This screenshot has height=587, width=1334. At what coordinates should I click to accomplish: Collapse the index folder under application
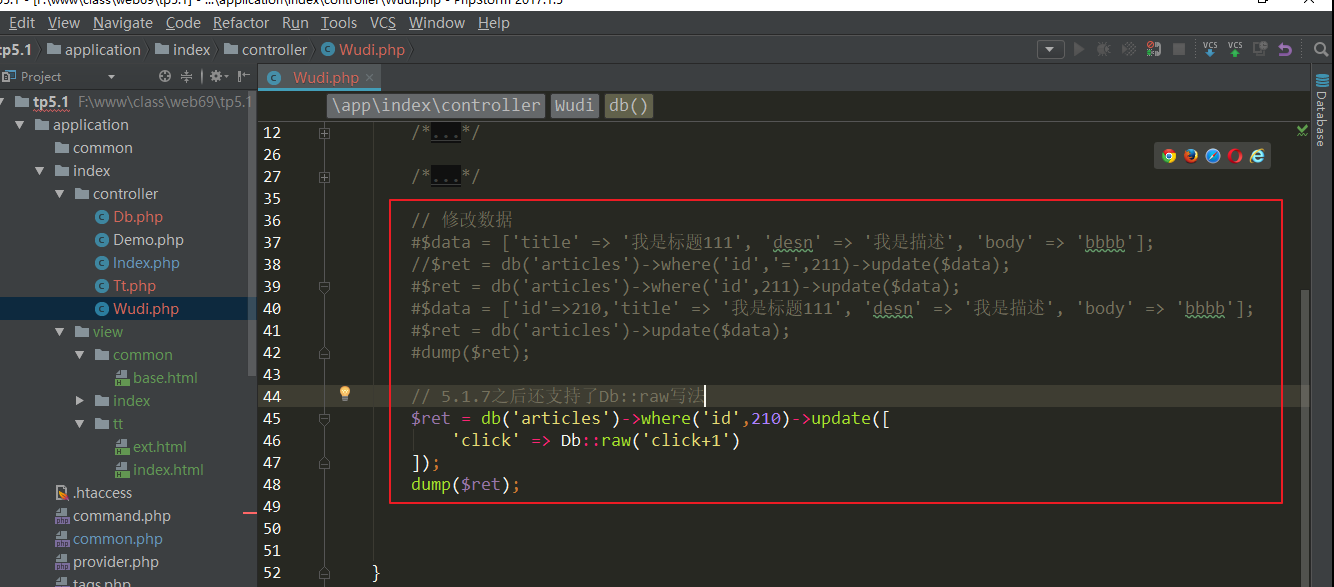click(x=40, y=171)
